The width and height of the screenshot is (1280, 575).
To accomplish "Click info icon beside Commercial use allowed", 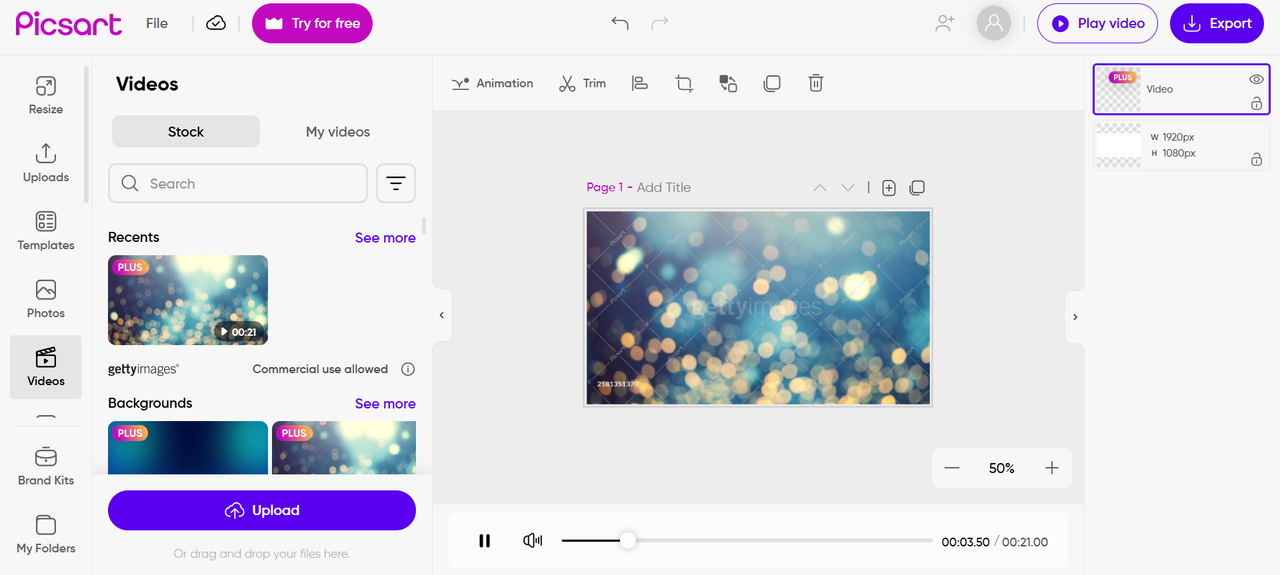I will [408, 369].
